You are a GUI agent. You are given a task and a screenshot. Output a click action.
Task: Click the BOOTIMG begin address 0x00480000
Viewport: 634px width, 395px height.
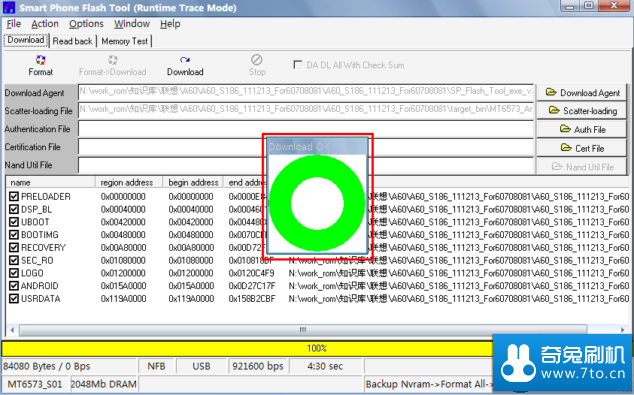pyautogui.click(x=191, y=235)
